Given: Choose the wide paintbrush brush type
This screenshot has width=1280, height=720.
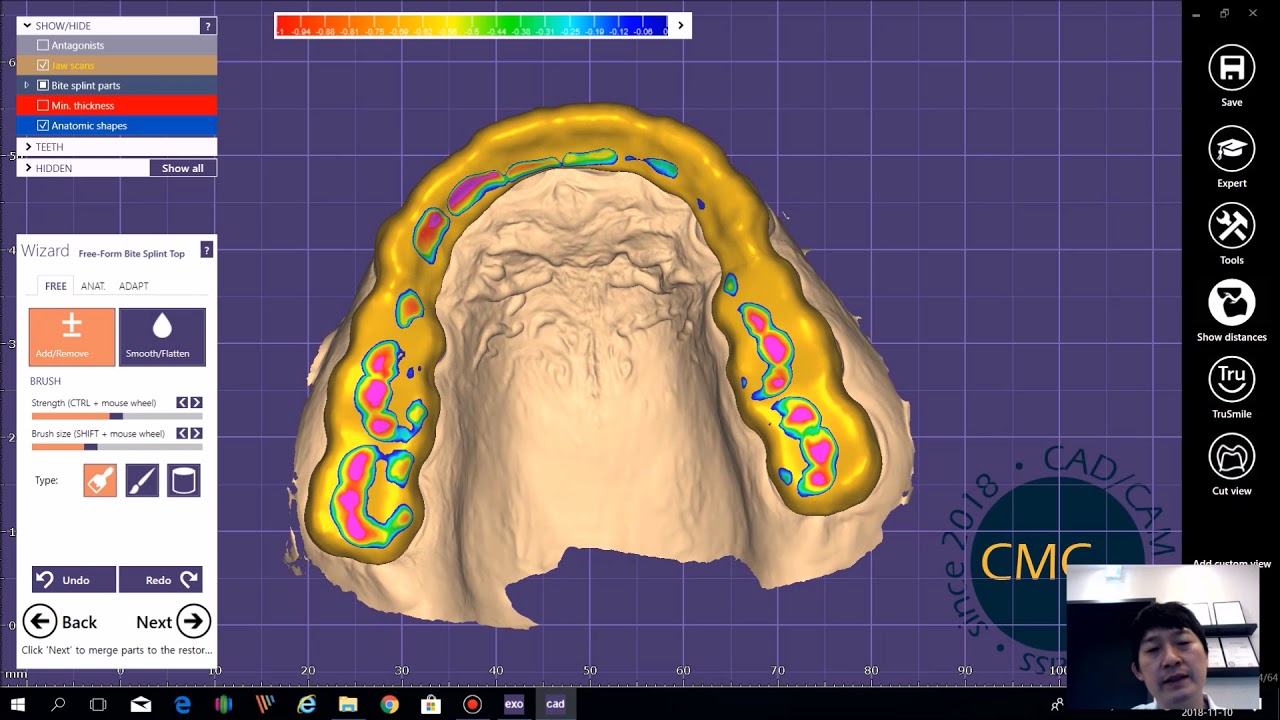Looking at the screenshot, I should click(x=100, y=481).
